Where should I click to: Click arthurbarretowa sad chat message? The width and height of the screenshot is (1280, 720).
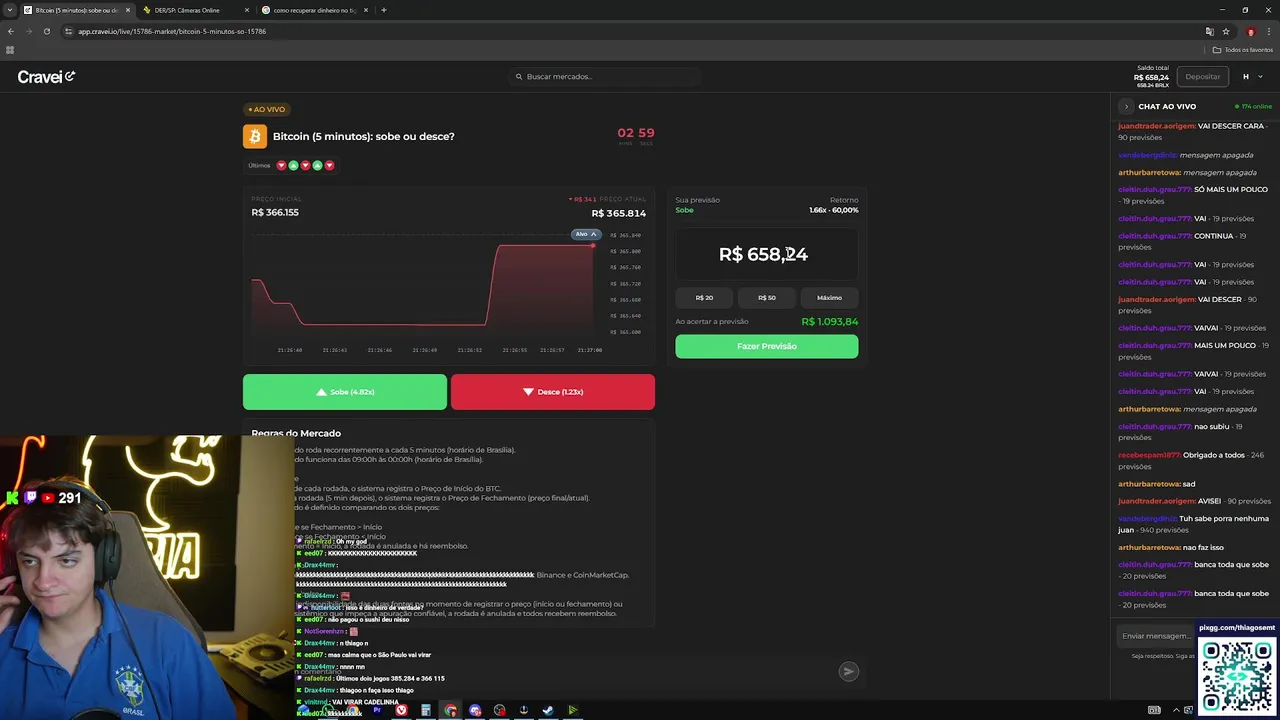click(1157, 484)
